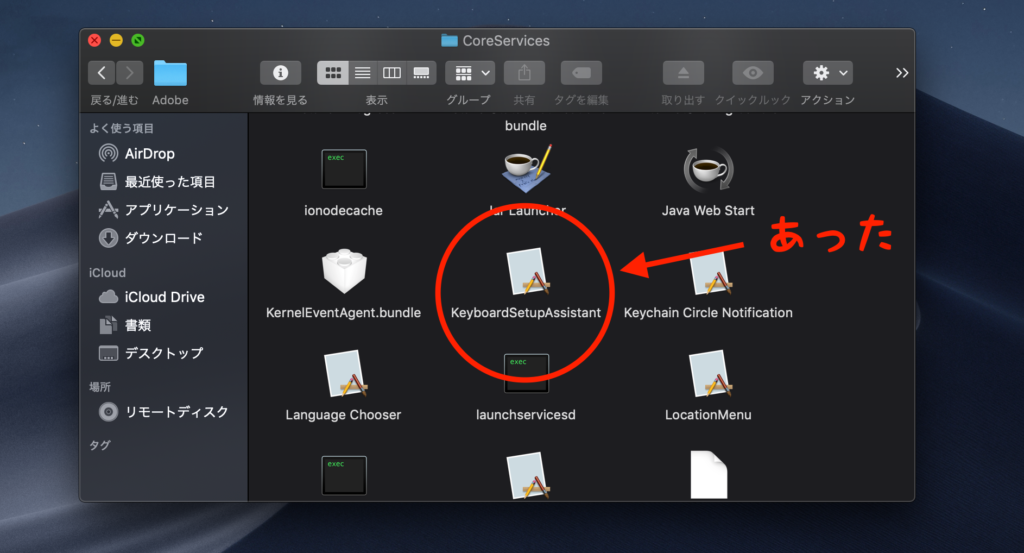The height and width of the screenshot is (553, 1024).
Task: Open the action gear dropdown menu
Action: (x=828, y=72)
